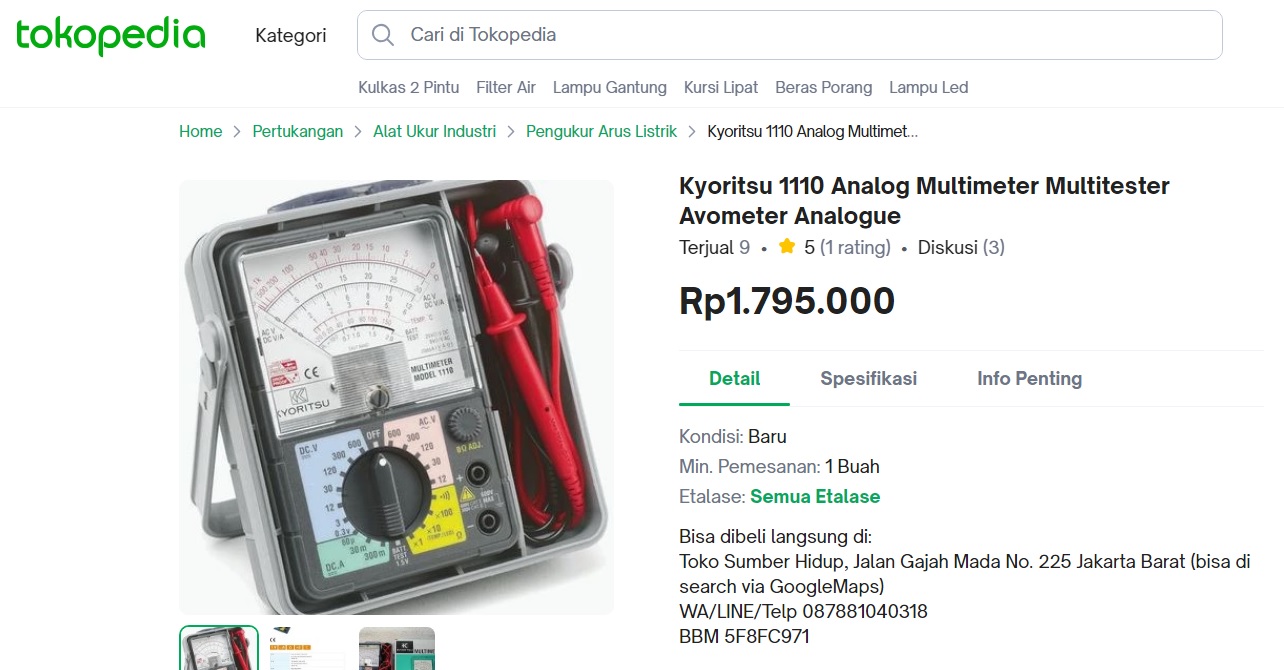Open Pertukangan breadcrumb category
The height and width of the screenshot is (670, 1284).
coord(298,131)
